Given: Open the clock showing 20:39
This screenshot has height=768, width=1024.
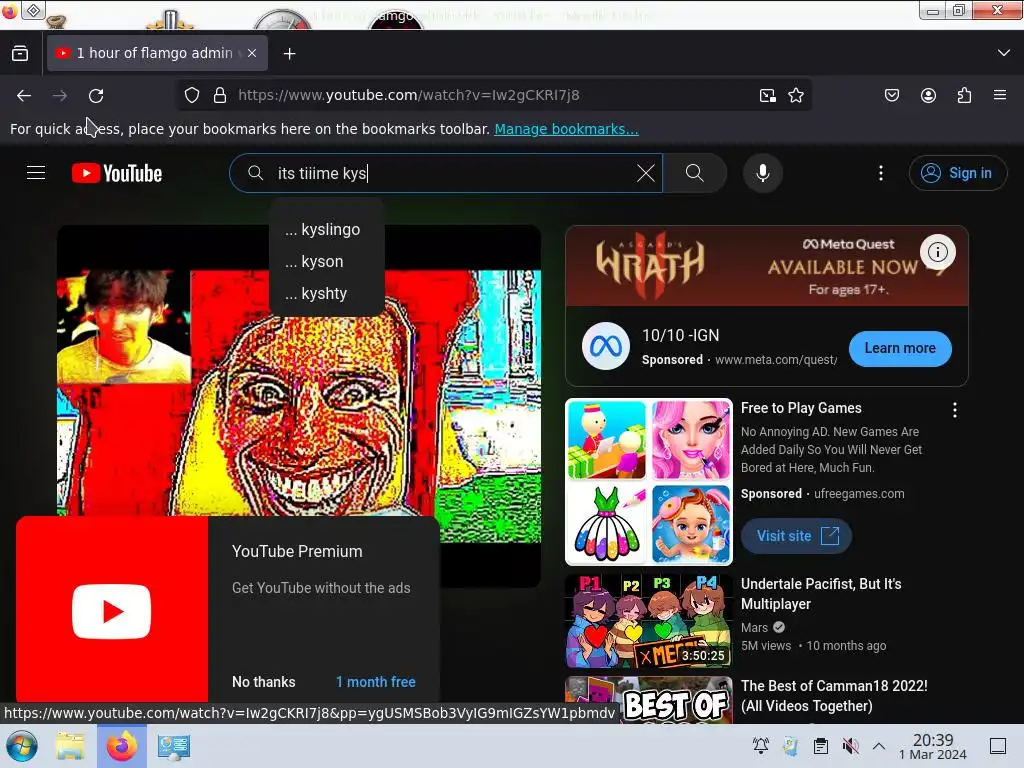Looking at the screenshot, I should [x=933, y=746].
